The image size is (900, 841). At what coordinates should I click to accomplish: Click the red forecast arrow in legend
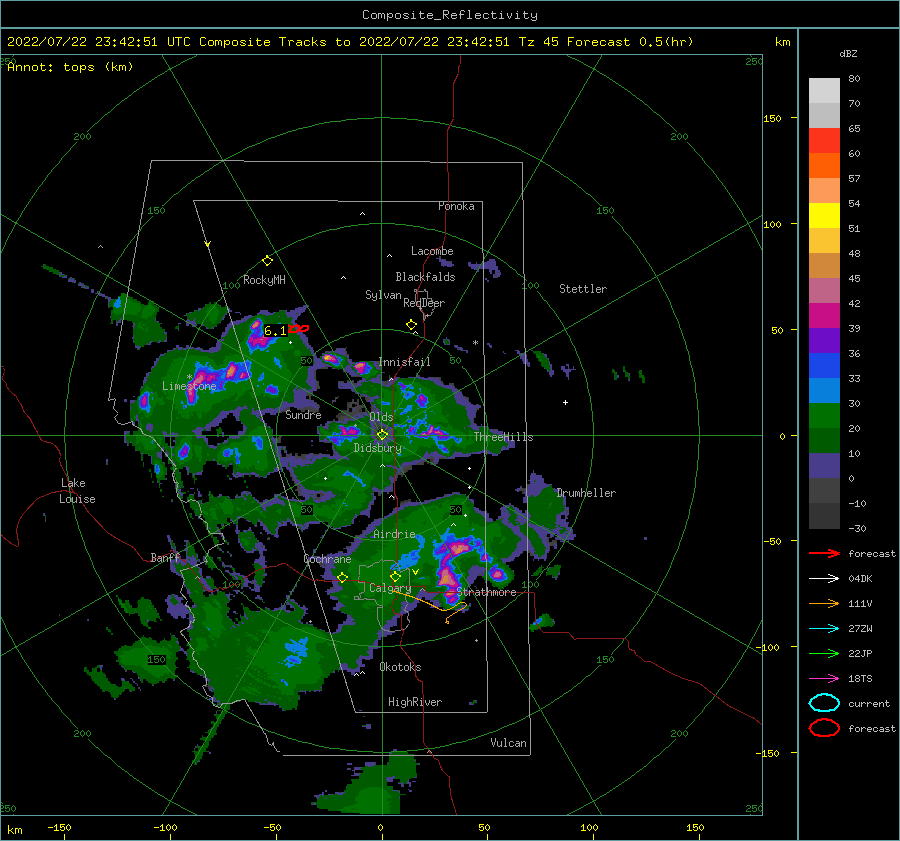point(824,553)
